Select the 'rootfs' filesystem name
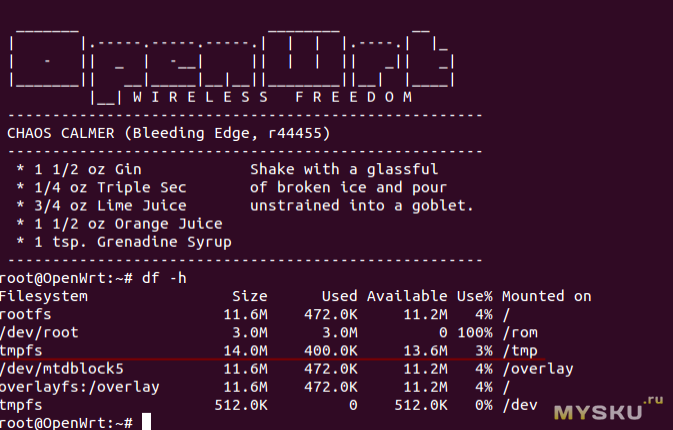The height and width of the screenshot is (430, 673). (x=25, y=315)
